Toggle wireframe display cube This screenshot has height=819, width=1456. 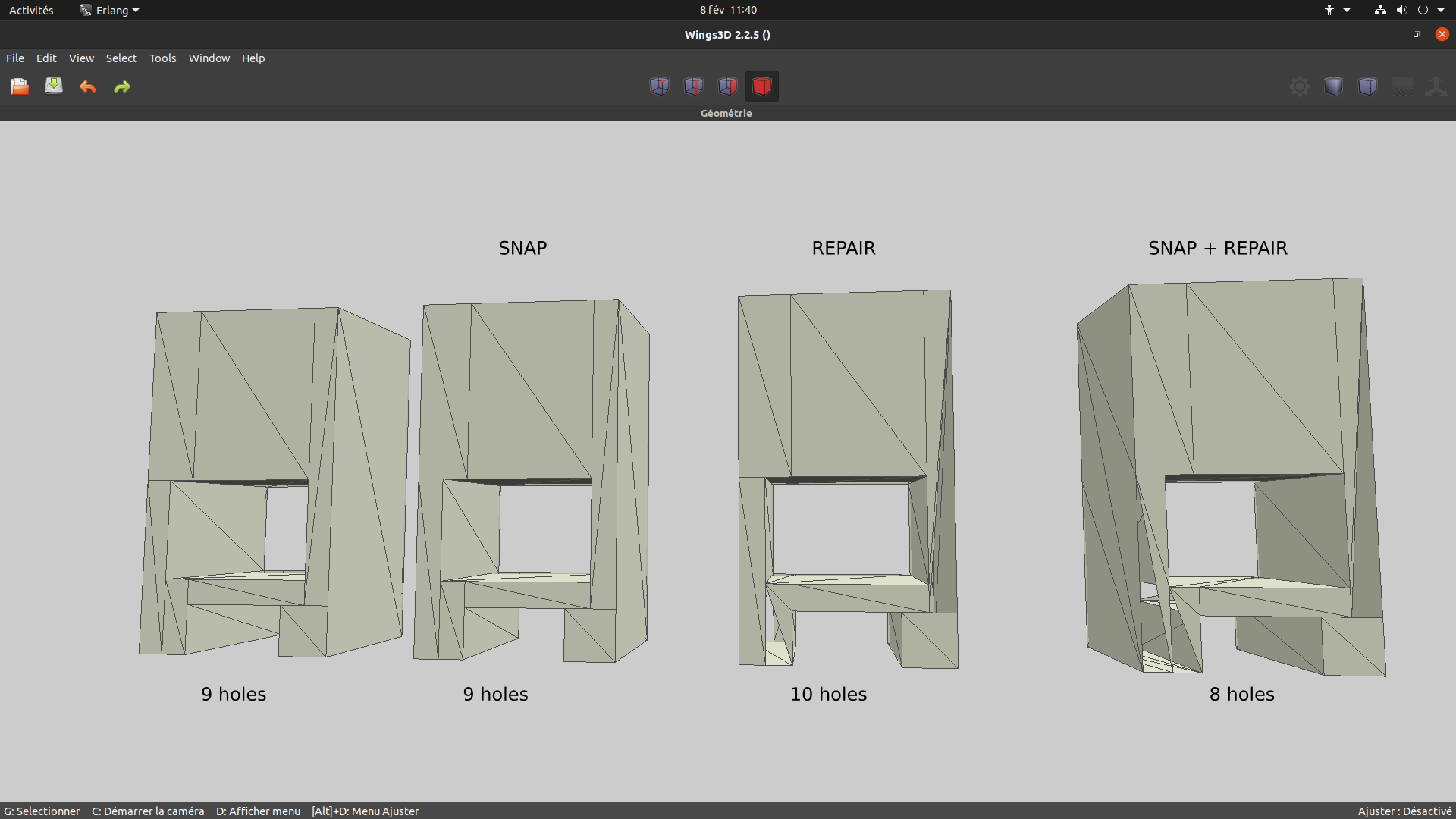[x=1367, y=86]
